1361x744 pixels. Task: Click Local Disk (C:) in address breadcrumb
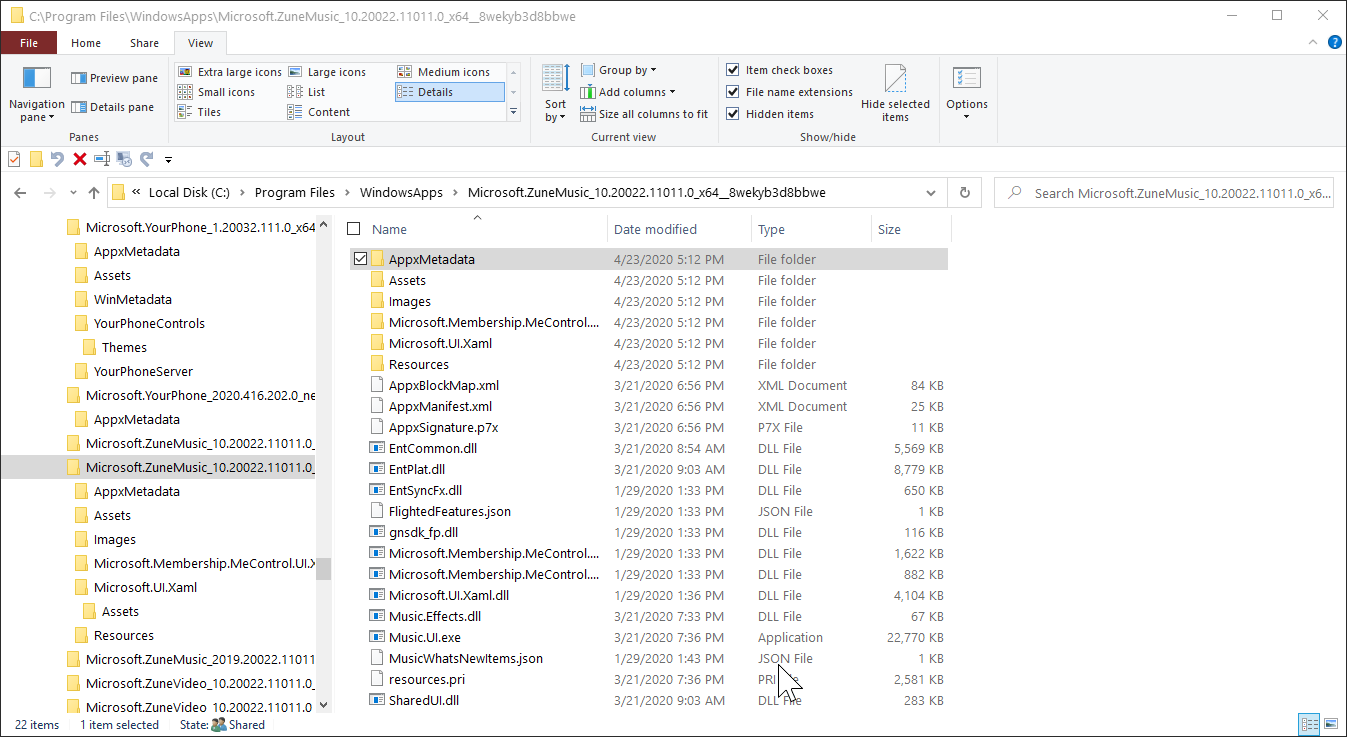tap(189, 193)
